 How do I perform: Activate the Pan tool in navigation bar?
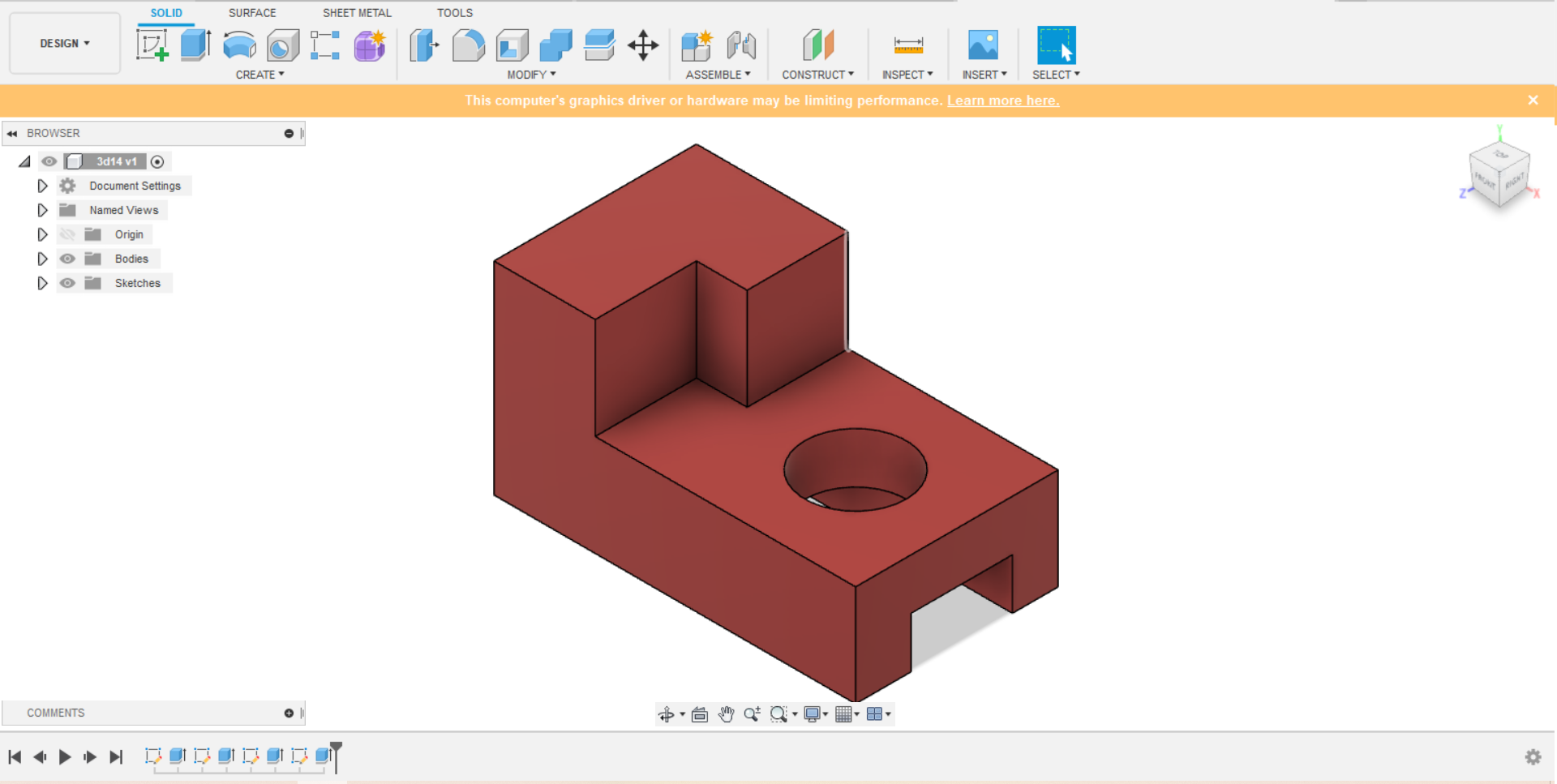click(x=726, y=714)
